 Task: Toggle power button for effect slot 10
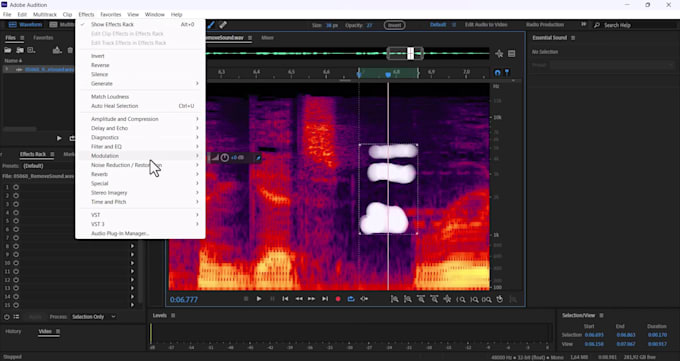16,263
